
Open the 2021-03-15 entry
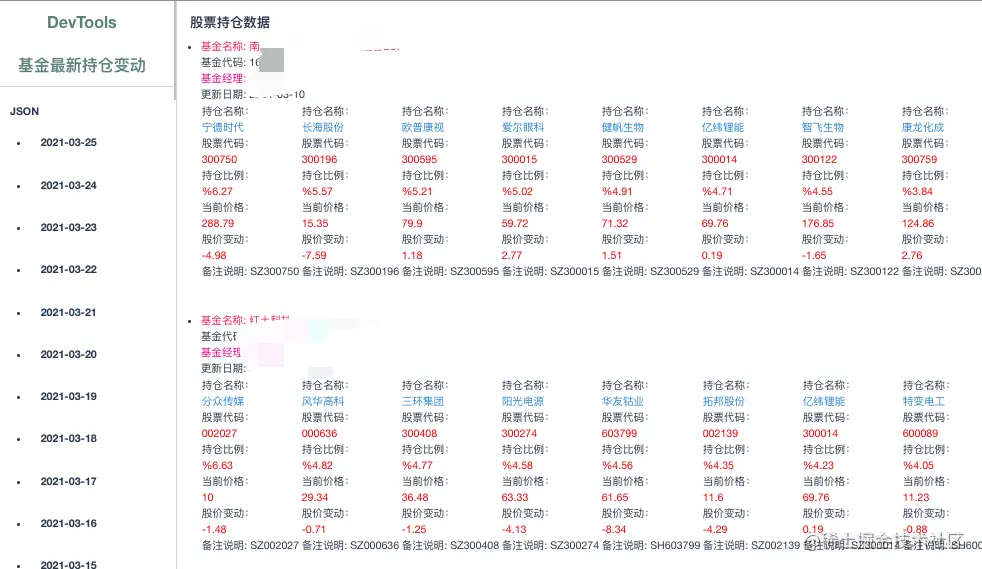[69, 564]
